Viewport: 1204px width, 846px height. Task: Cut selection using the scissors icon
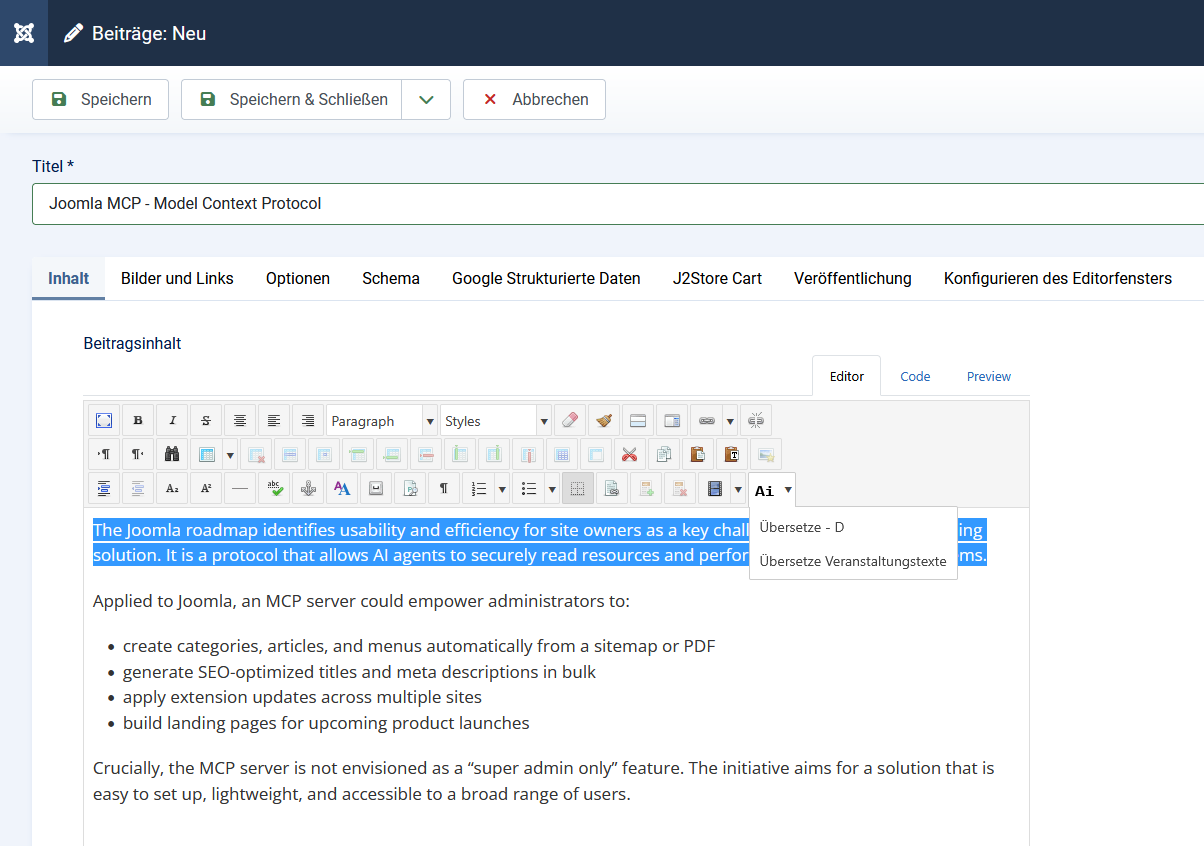tap(628, 454)
